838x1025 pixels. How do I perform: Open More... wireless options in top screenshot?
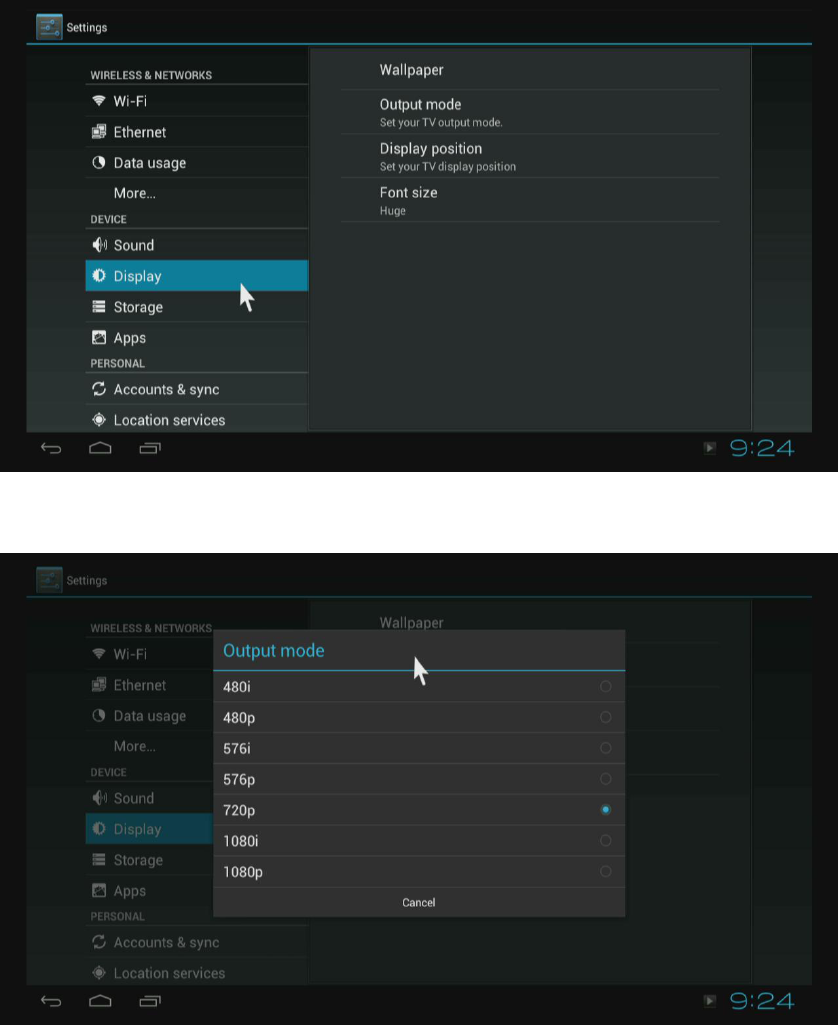pyautogui.click(x=197, y=193)
